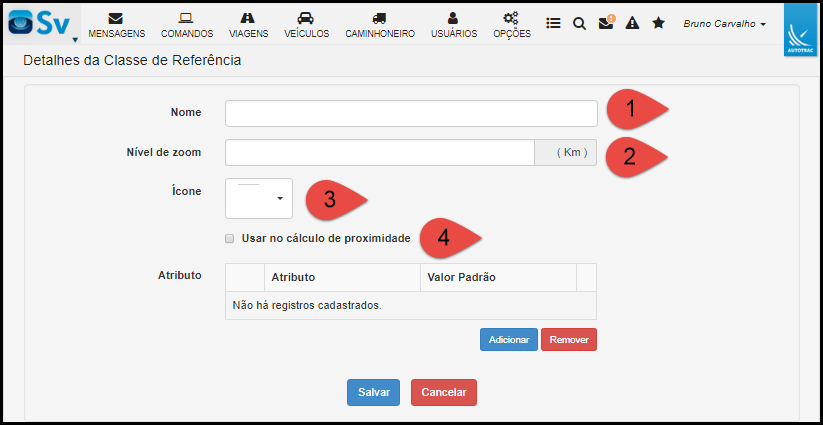Open the inbox notifications icon with badge

607,23
